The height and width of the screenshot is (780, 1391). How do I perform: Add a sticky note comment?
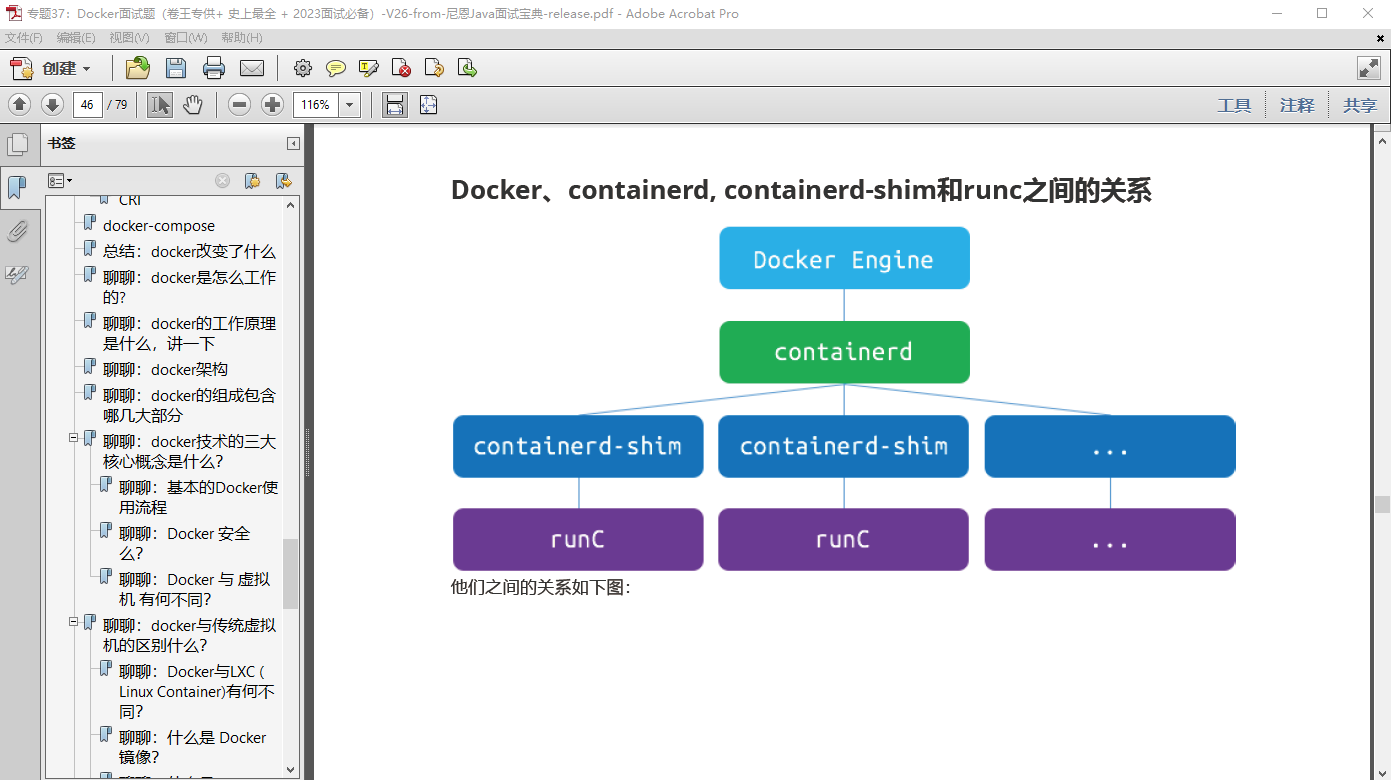336,68
